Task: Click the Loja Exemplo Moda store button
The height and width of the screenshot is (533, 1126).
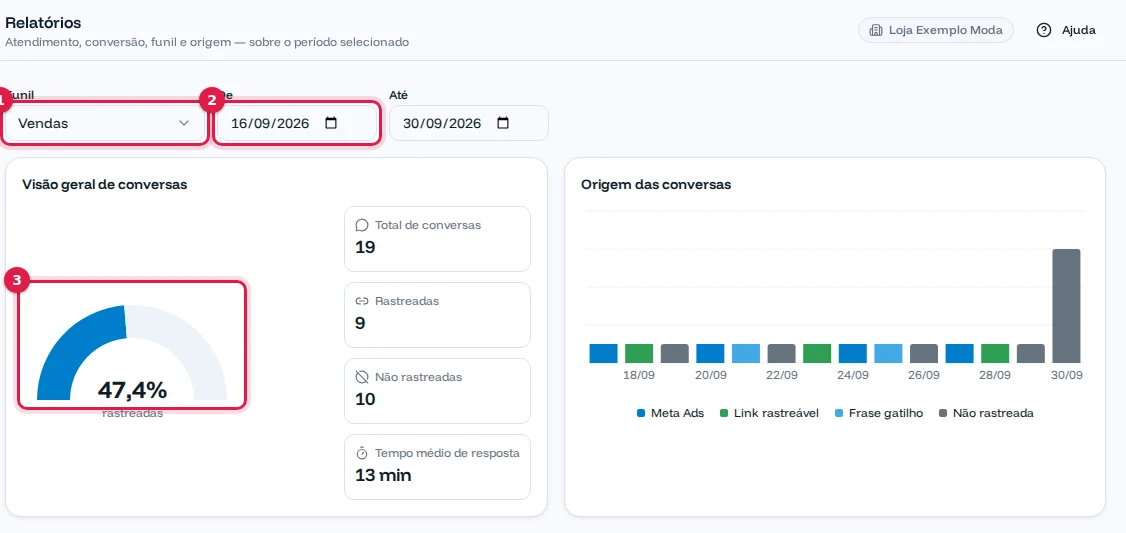Action: (x=936, y=30)
